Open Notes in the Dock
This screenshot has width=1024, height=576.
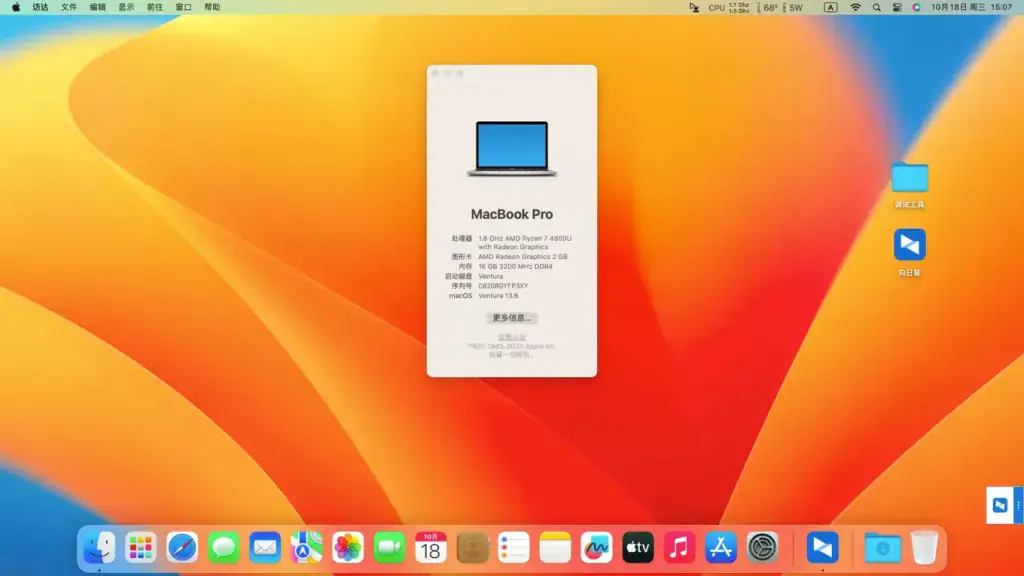point(555,547)
